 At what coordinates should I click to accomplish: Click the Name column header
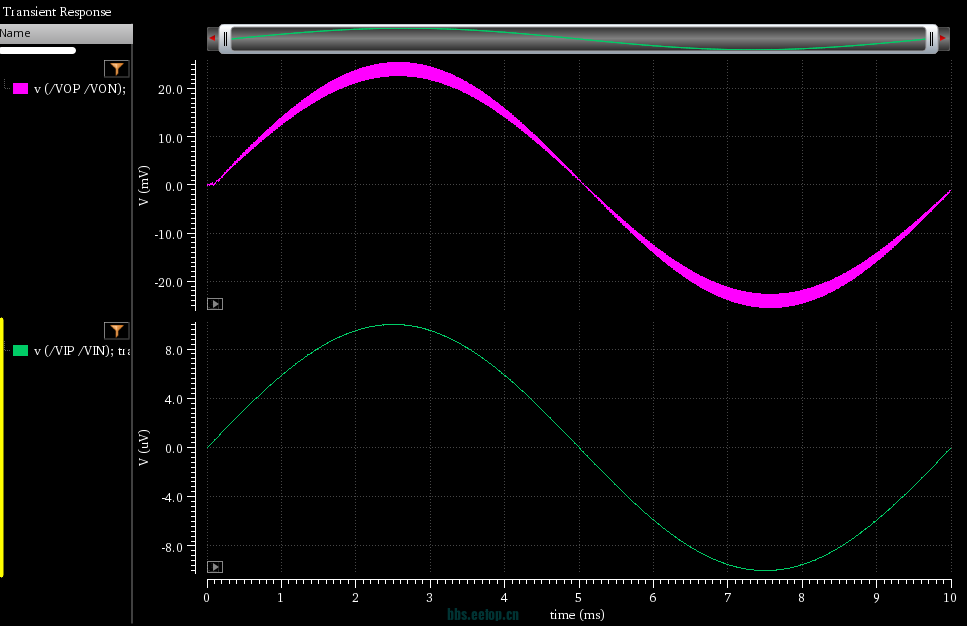[66, 33]
